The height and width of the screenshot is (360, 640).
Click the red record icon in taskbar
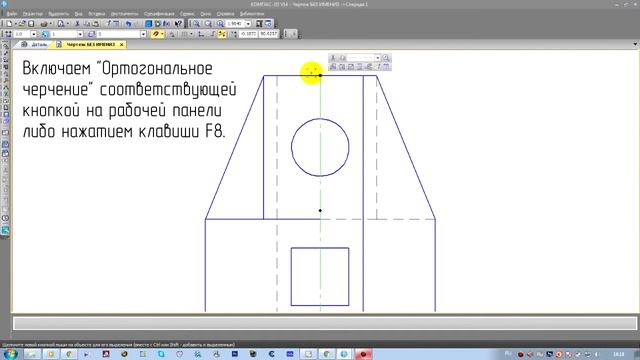[363, 354]
